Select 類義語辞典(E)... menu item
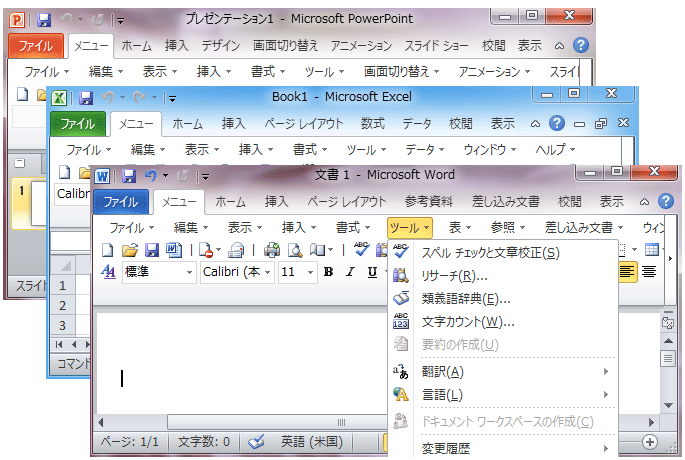This screenshot has width=685, height=460. (502, 299)
